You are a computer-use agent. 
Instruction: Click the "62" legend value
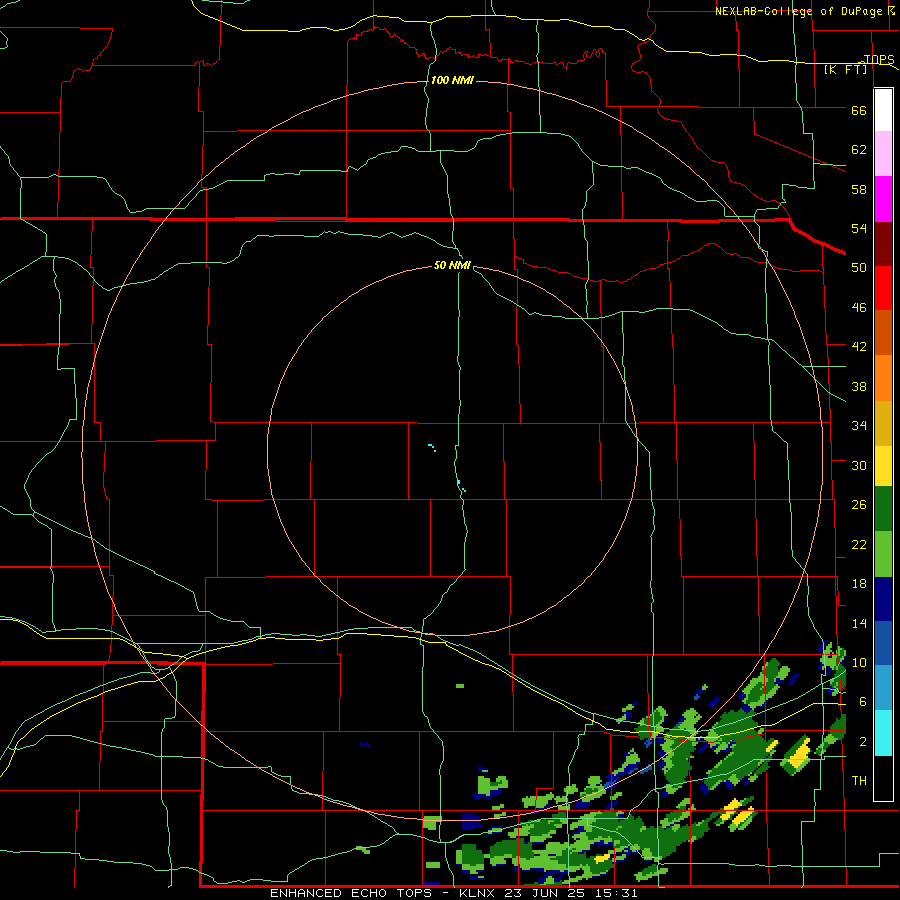coord(859,150)
